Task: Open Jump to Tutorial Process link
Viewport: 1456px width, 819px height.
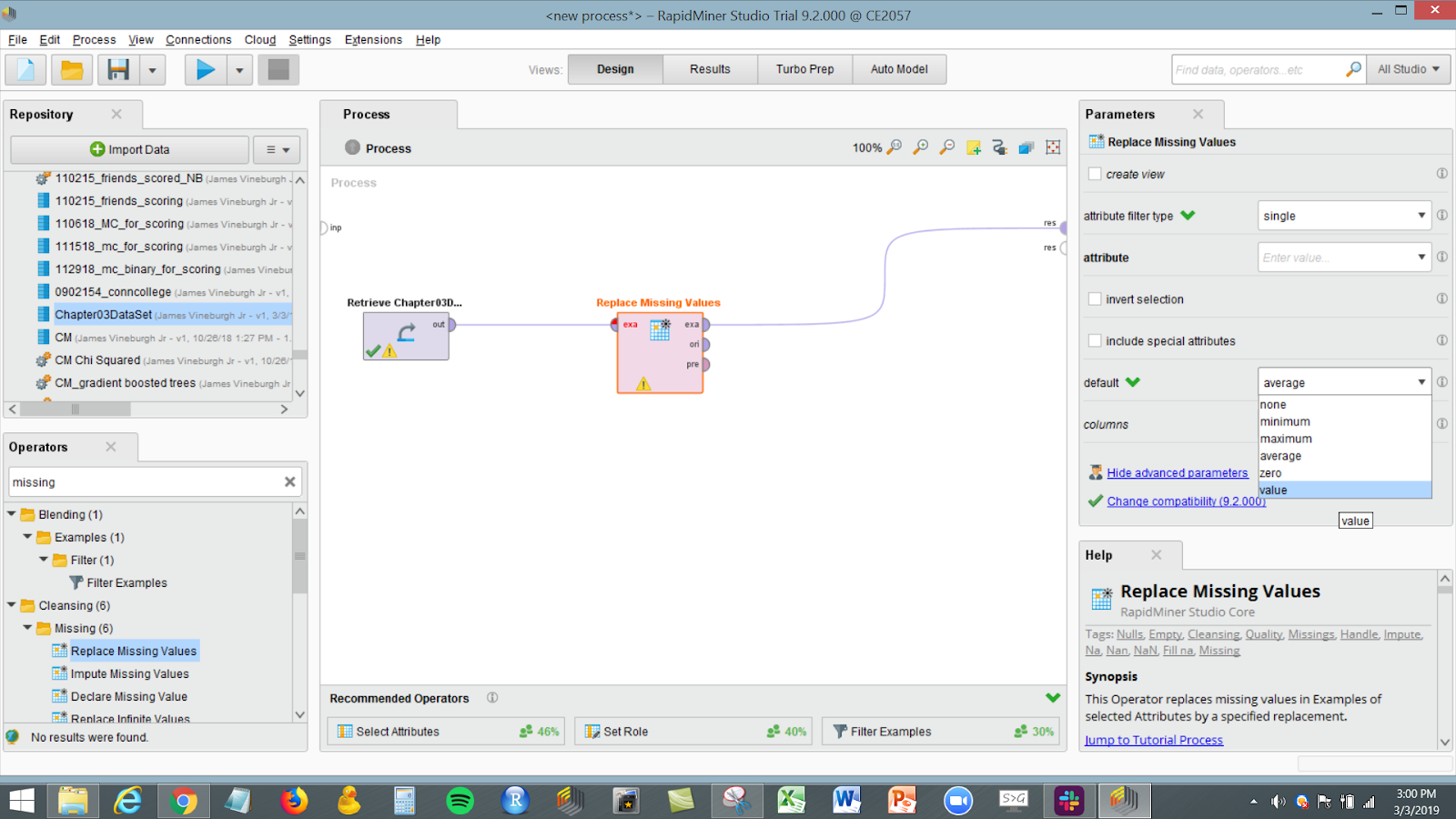Action: click(1154, 741)
